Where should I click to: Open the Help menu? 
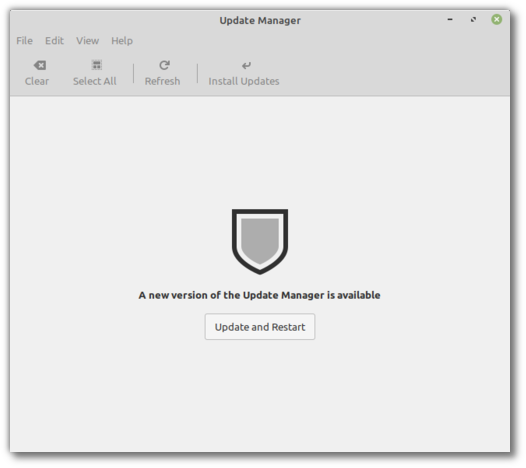pos(122,41)
